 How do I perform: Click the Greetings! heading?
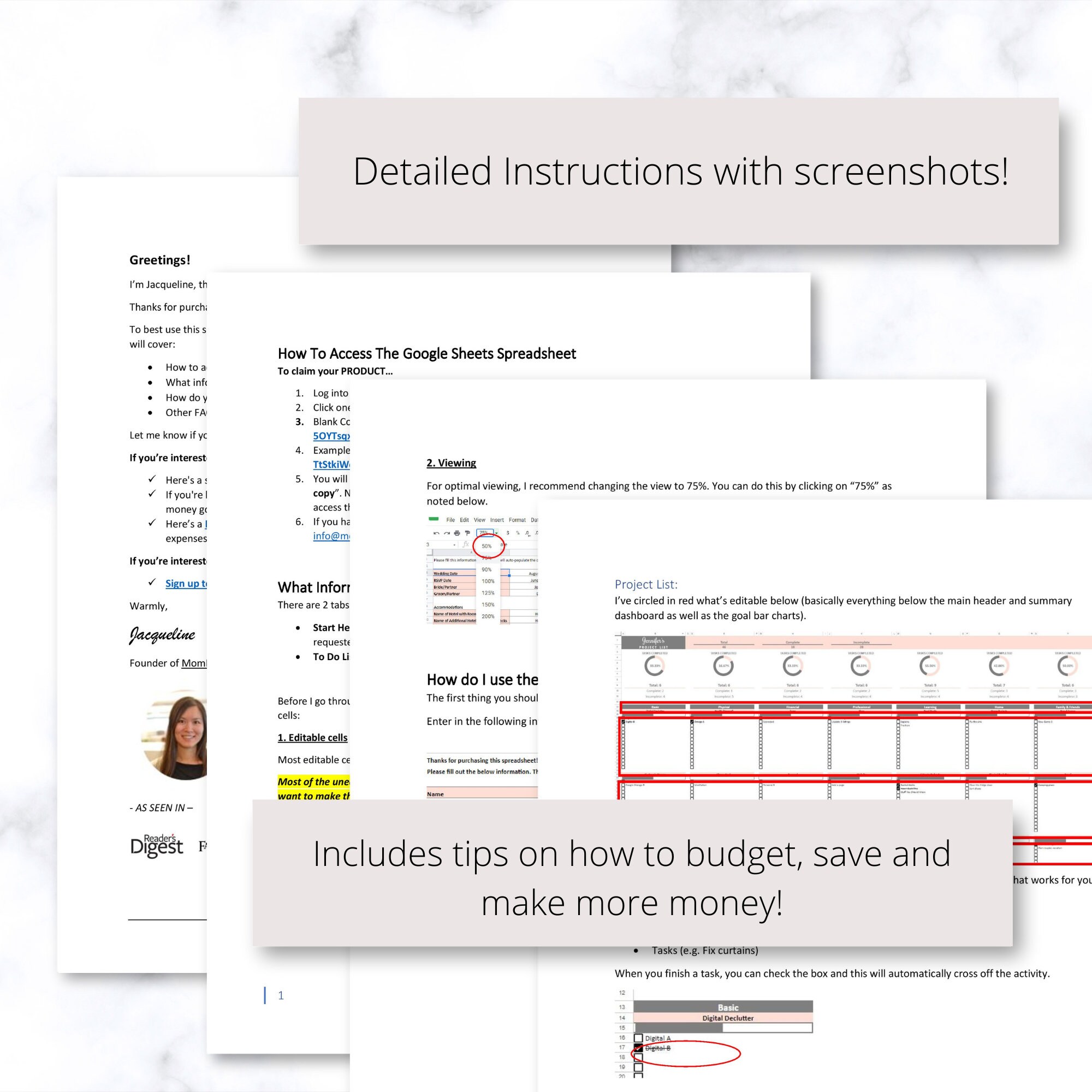(x=160, y=260)
